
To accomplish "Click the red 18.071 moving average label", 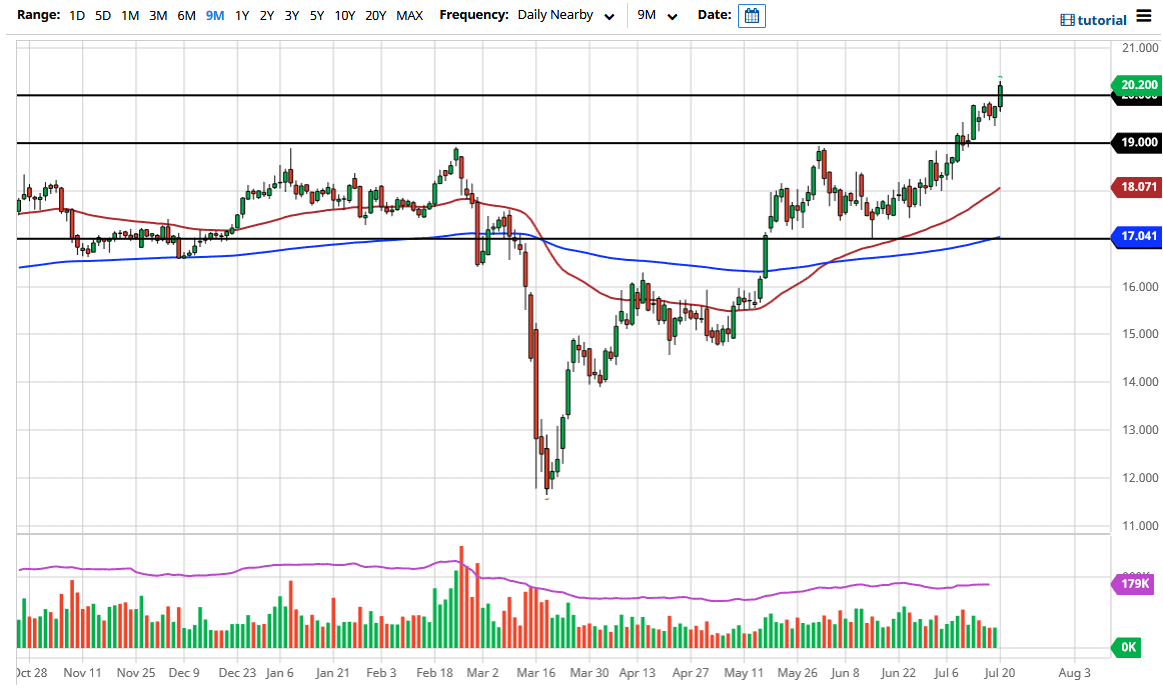I will pos(1137,186).
